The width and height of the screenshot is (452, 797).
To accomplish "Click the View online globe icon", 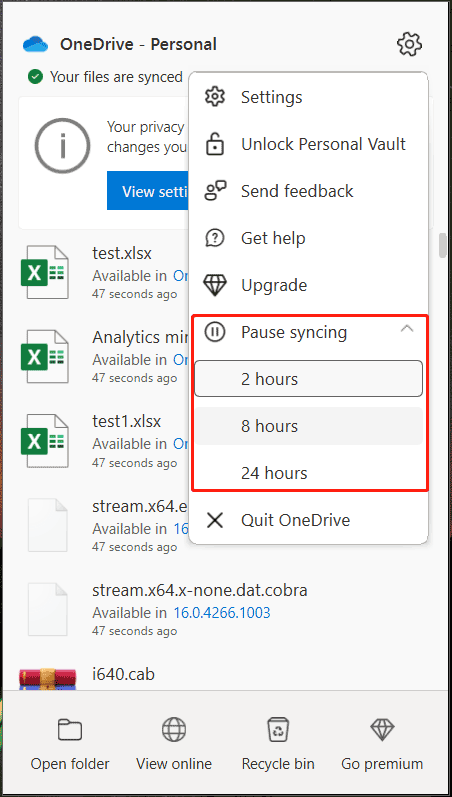I will (x=174, y=730).
